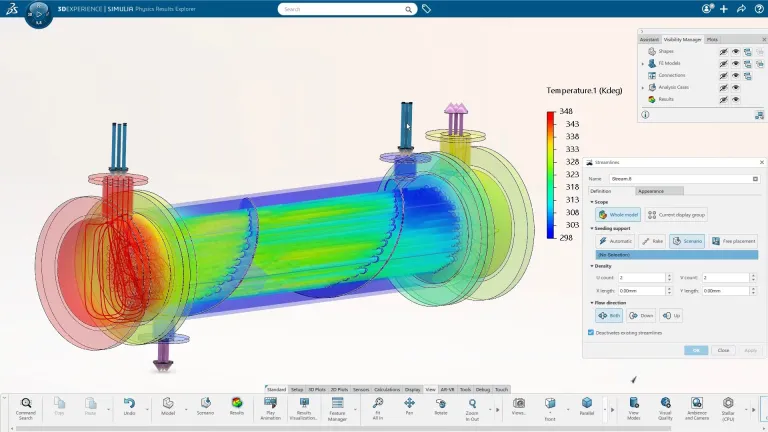The height and width of the screenshot is (432, 768).
Task: Hide Connections with crossed-eye icon
Action: (x=723, y=75)
